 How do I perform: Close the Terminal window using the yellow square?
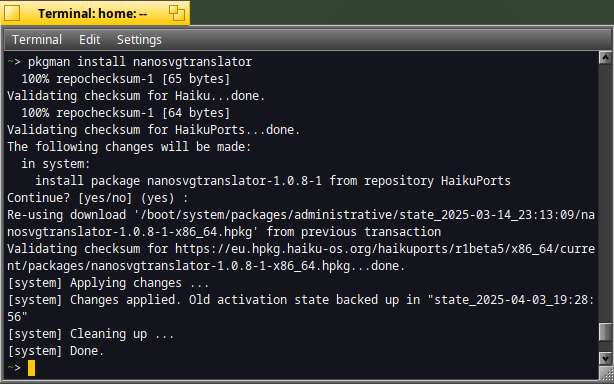[12, 13]
